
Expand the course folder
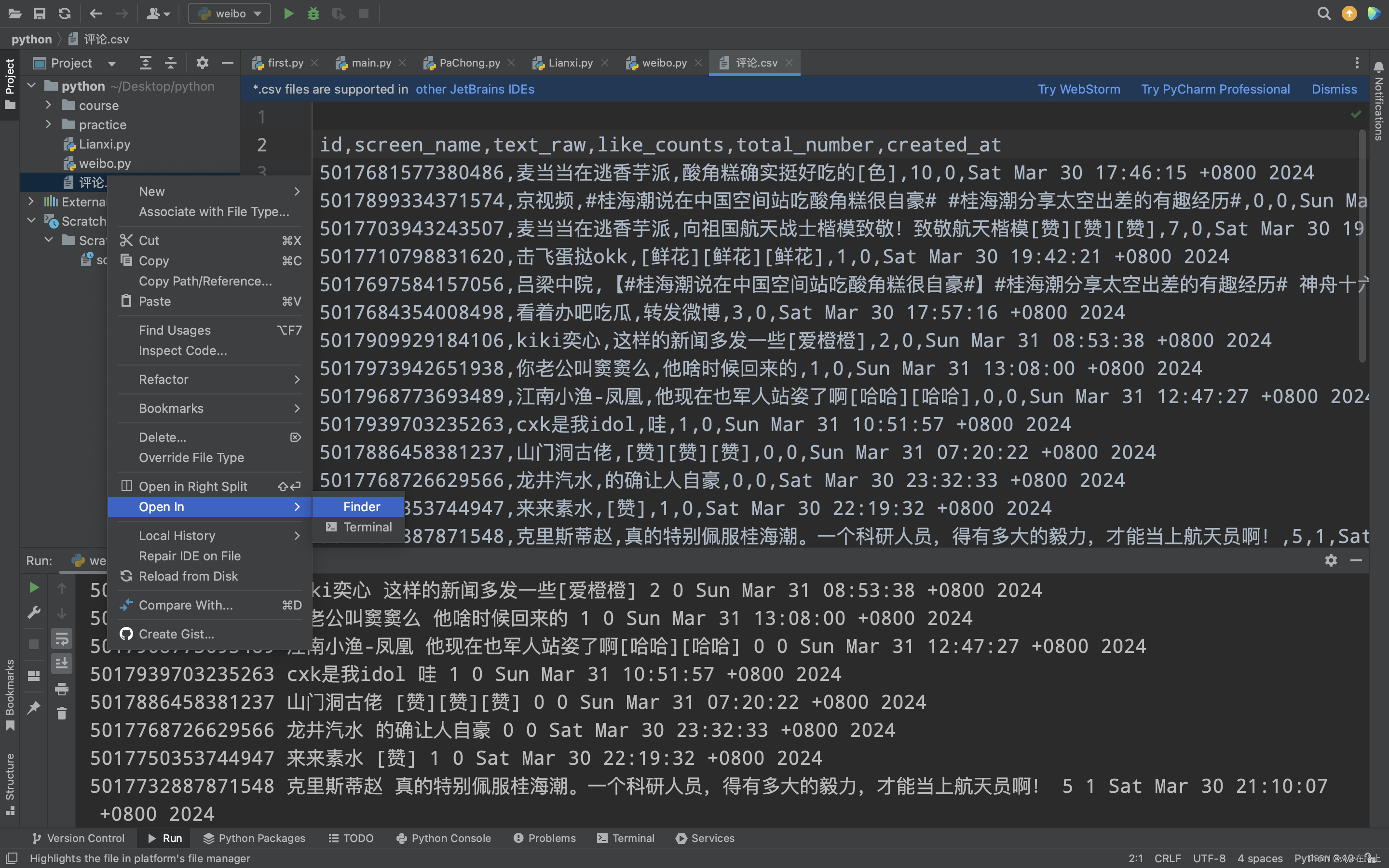(48, 105)
